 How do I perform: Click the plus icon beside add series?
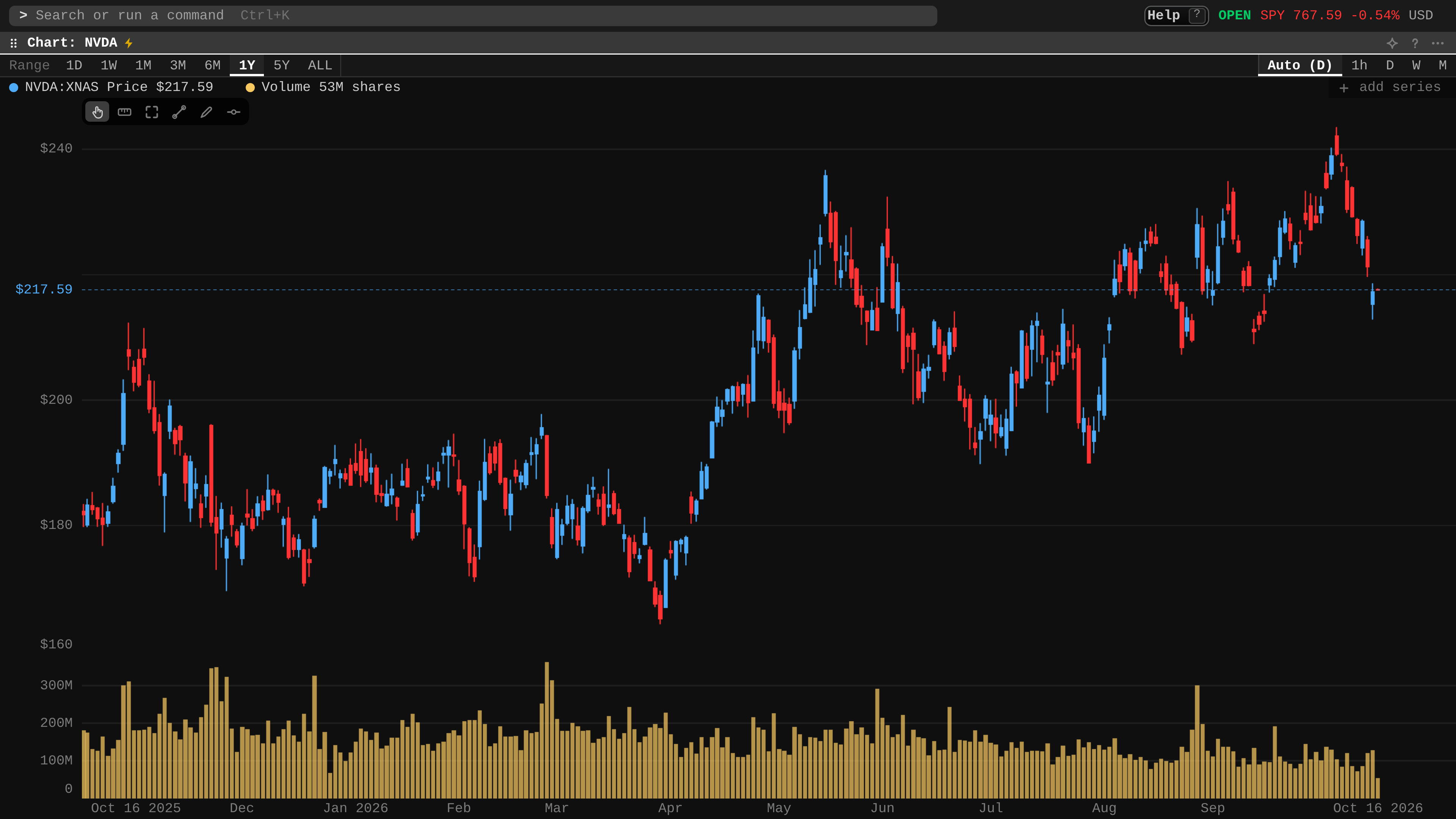1343,88
